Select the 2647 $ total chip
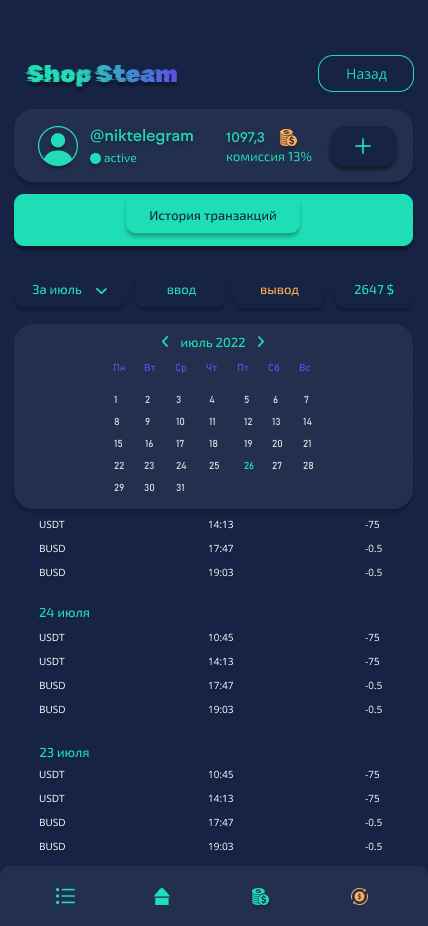This screenshot has height=926, width=428. 374,291
